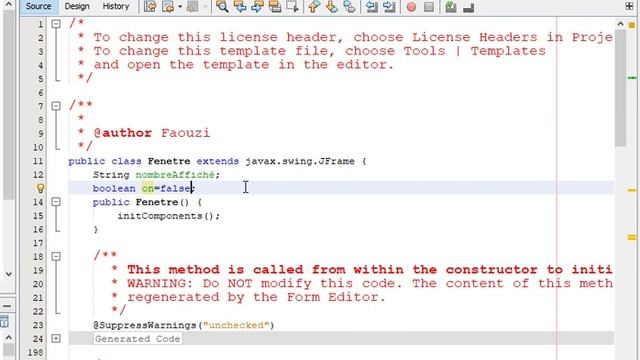Click on 'javax.swing.JFrame' class reference

[300, 161]
